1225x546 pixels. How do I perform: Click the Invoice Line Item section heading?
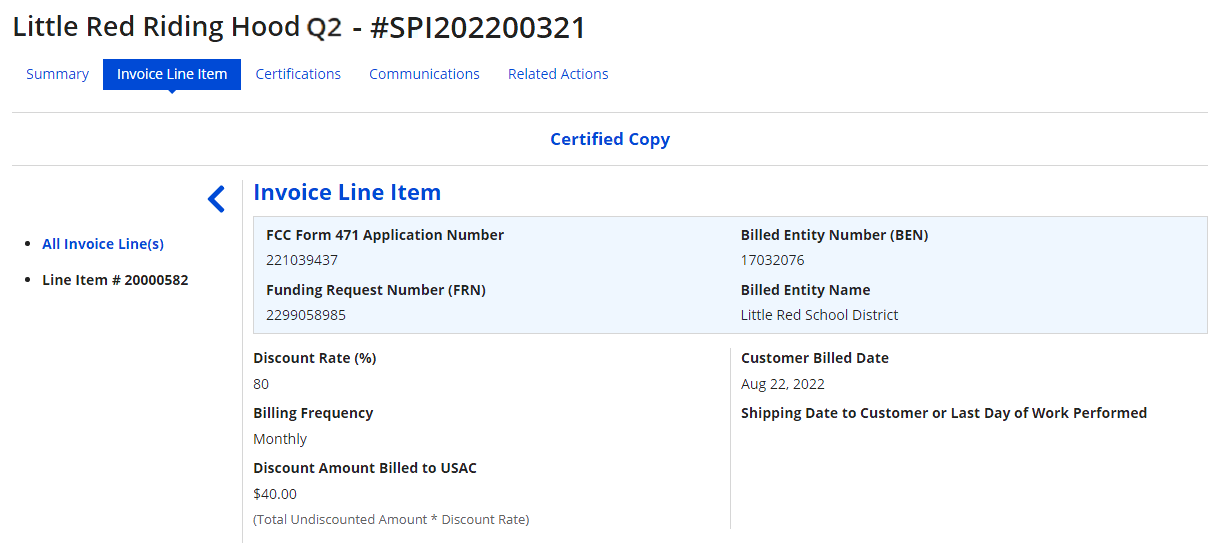(x=347, y=192)
